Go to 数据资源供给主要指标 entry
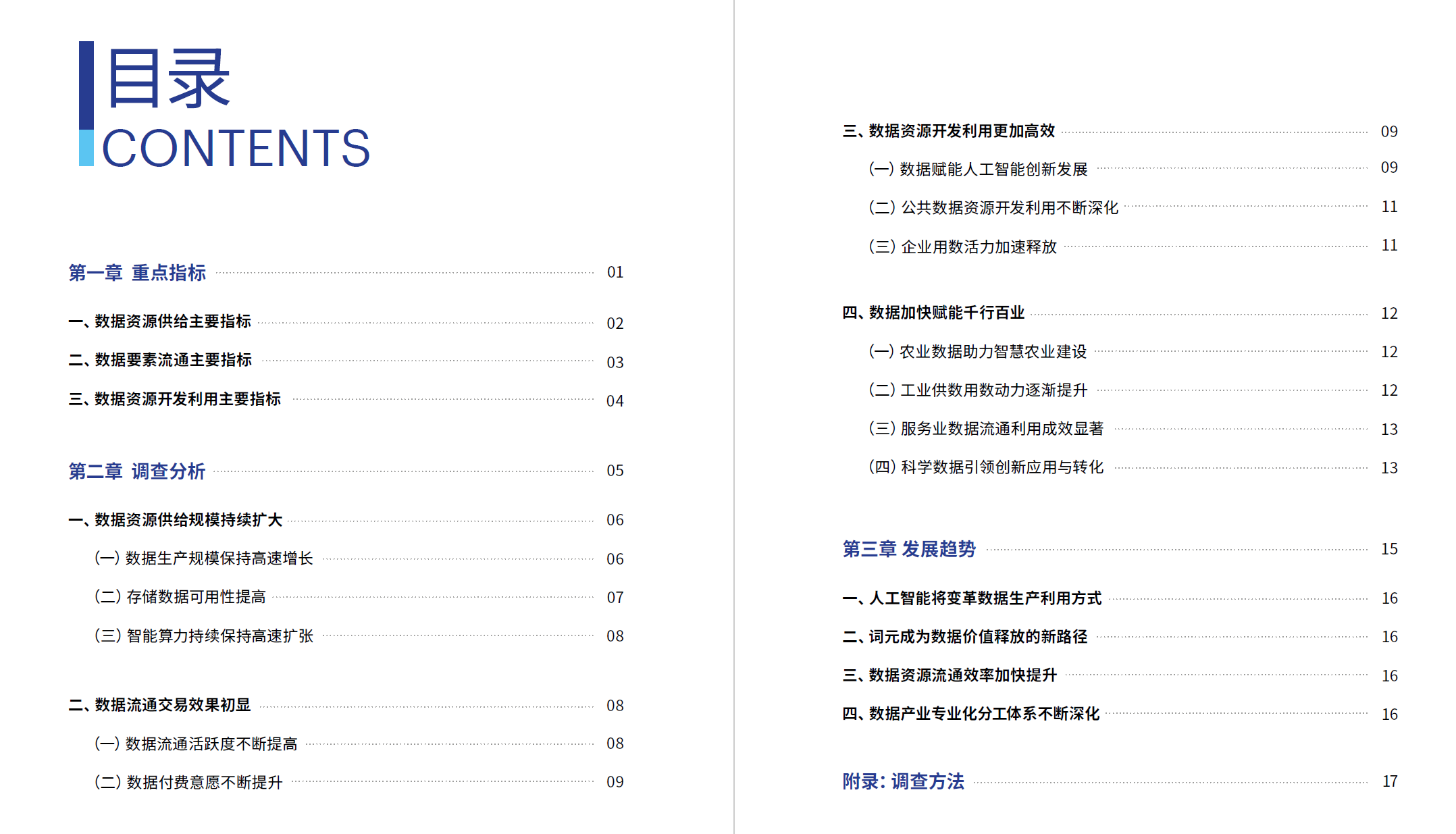 (160, 321)
